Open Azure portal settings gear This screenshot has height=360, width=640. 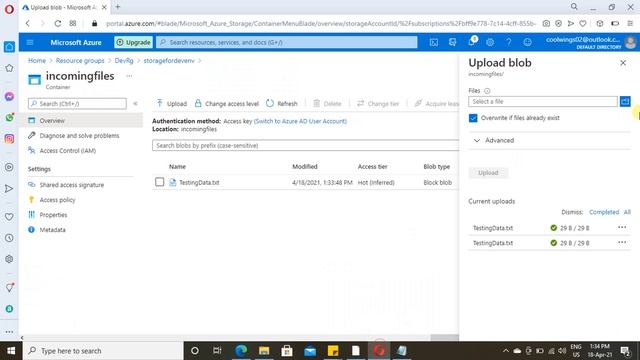490,42
